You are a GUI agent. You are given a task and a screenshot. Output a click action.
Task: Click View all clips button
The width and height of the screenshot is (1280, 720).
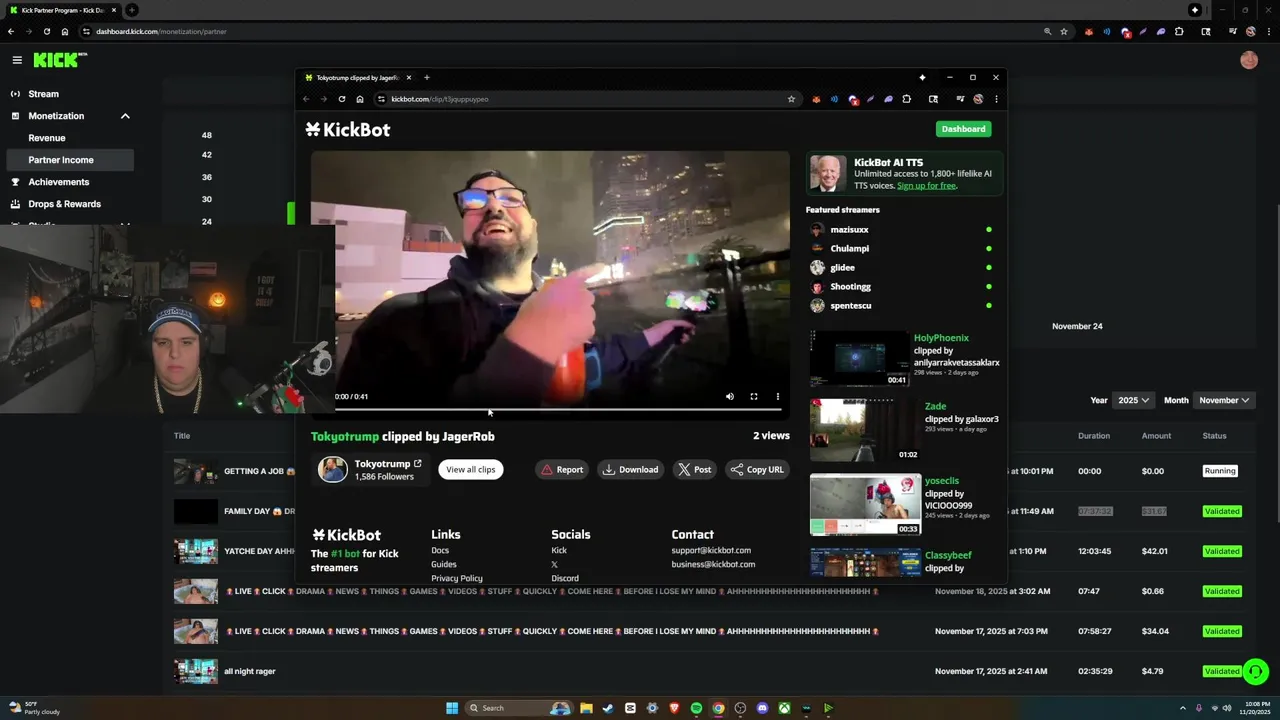click(471, 469)
